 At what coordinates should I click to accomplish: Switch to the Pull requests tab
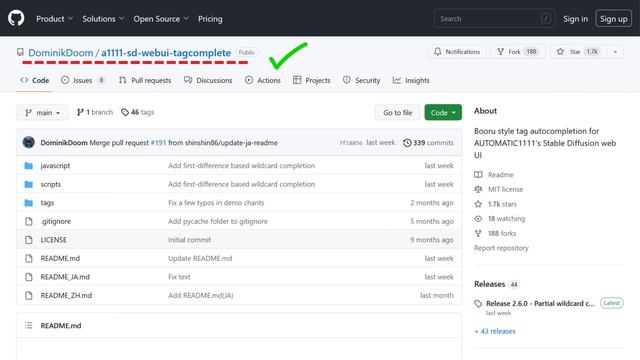(x=145, y=80)
